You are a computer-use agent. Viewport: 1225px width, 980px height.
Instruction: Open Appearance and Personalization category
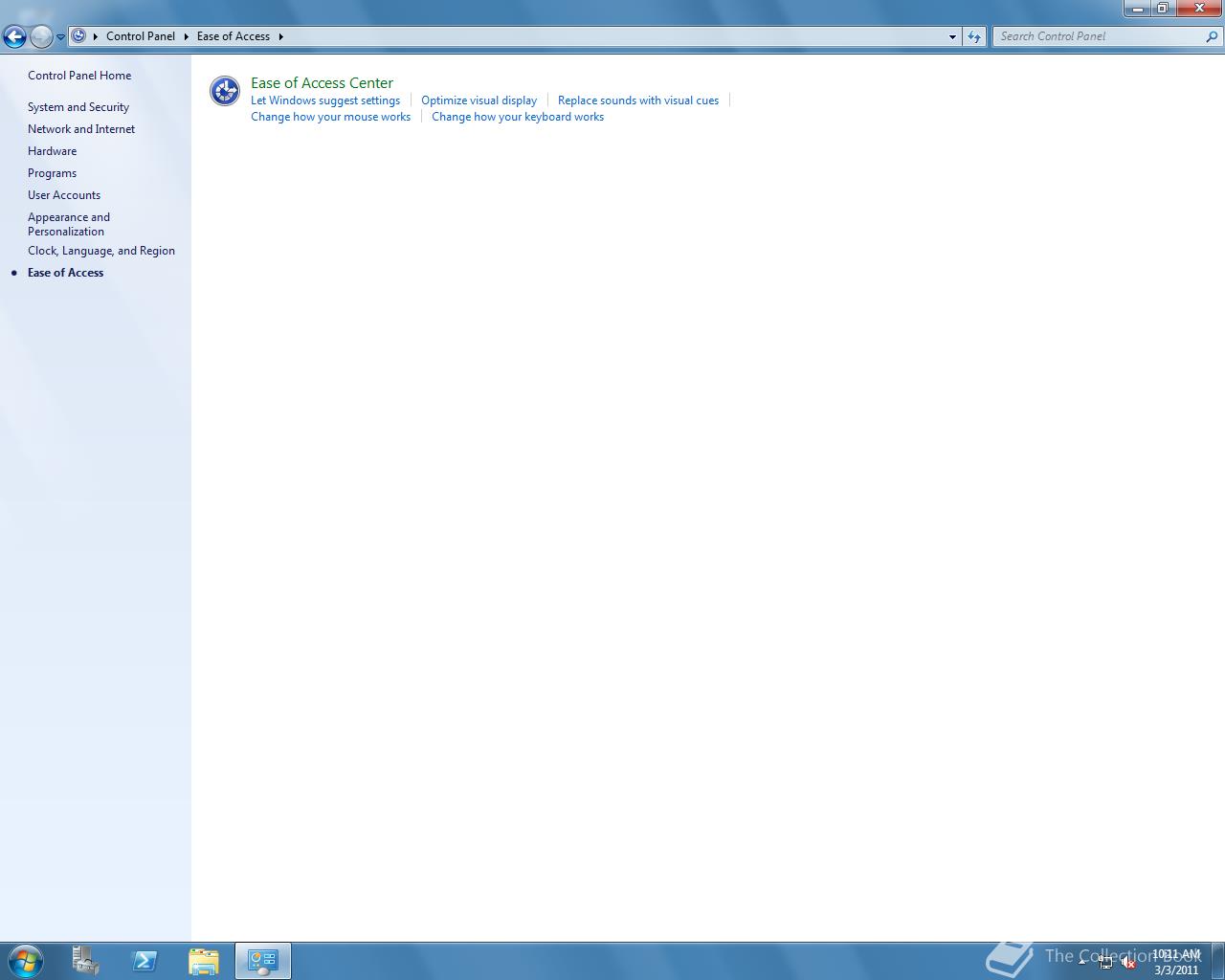pos(69,224)
